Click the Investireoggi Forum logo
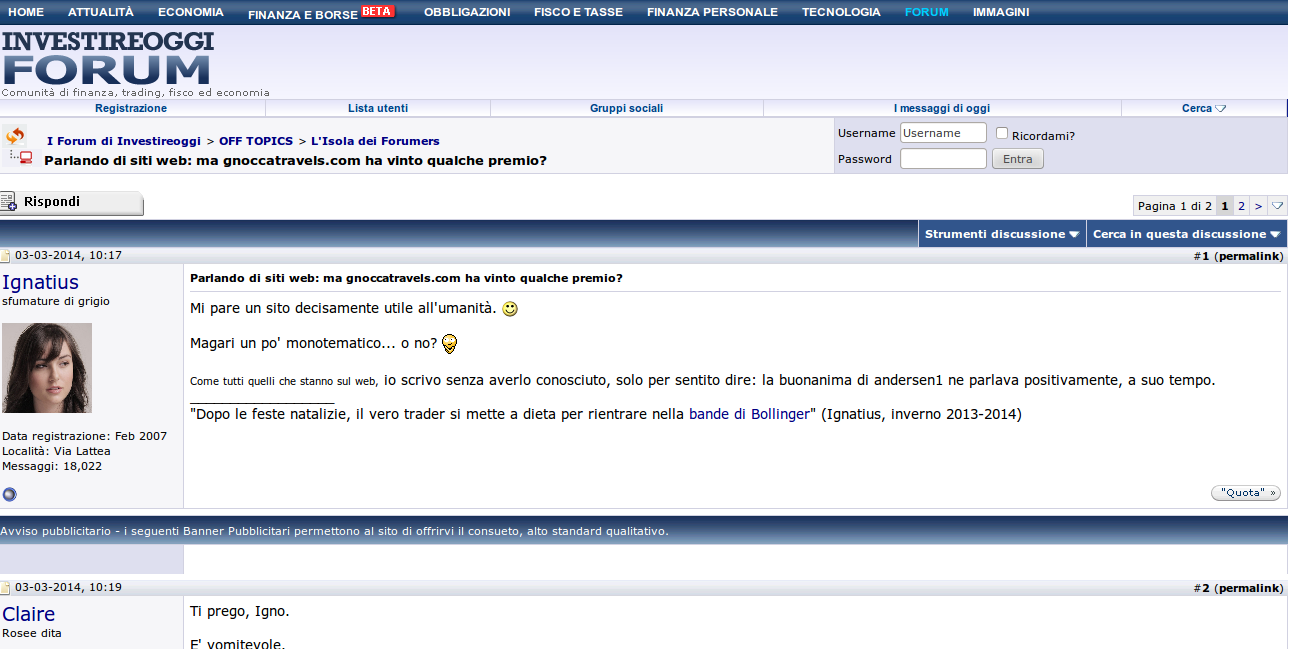This screenshot has width=1289, height=649. click(107, 60)
